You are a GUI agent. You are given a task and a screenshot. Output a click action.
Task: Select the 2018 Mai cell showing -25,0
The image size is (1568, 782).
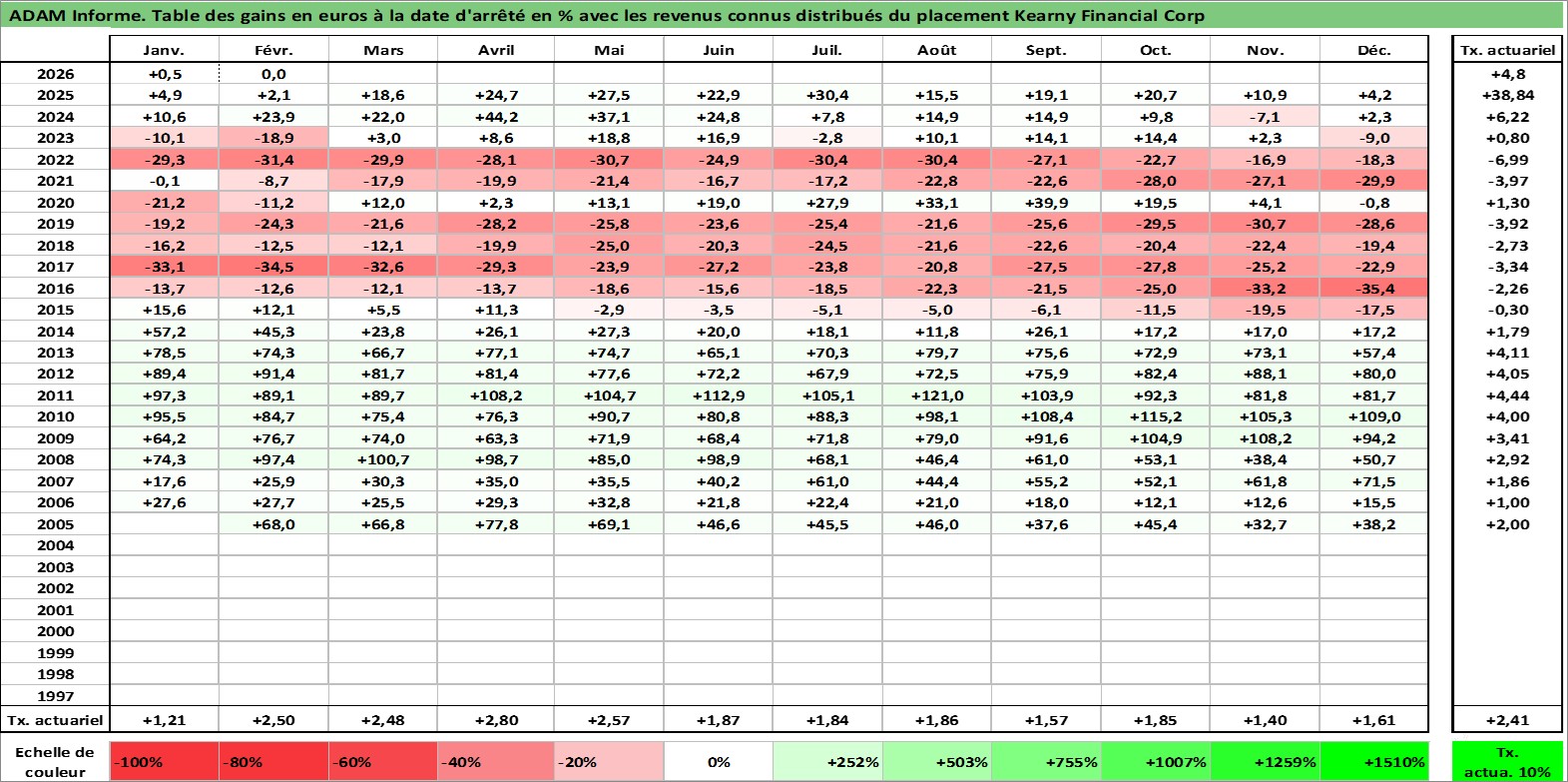[609, 246]
